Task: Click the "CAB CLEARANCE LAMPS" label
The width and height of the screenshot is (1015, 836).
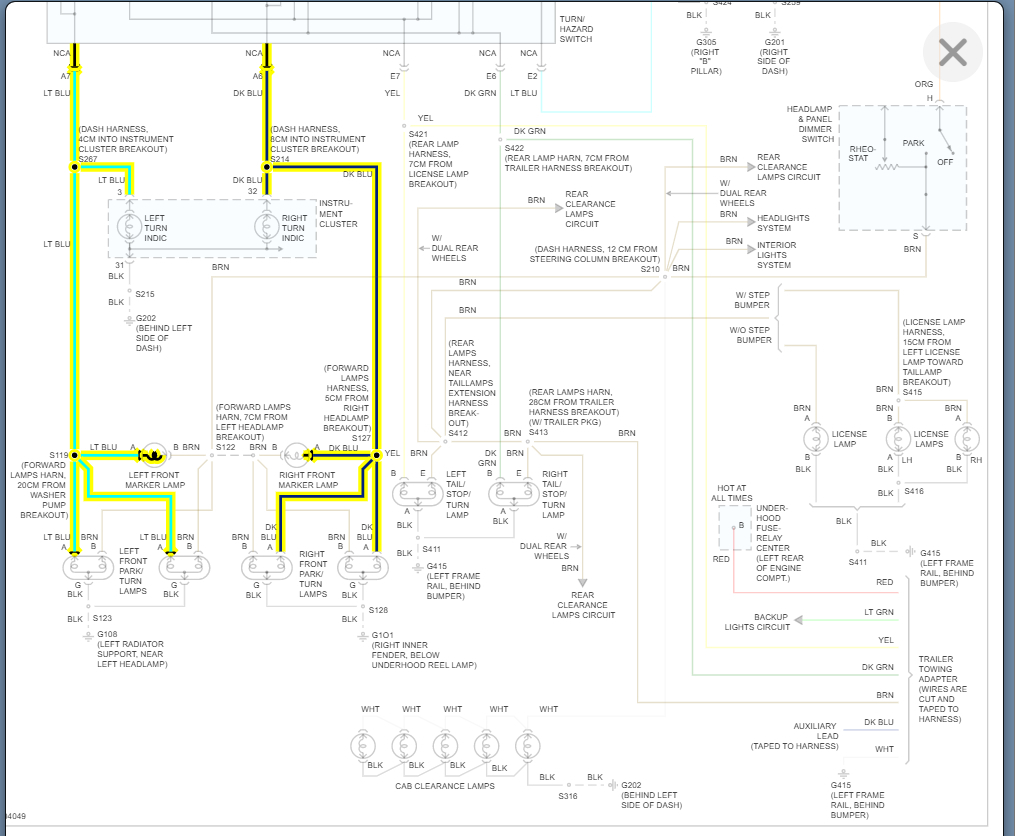Action: tap(445, 786)
